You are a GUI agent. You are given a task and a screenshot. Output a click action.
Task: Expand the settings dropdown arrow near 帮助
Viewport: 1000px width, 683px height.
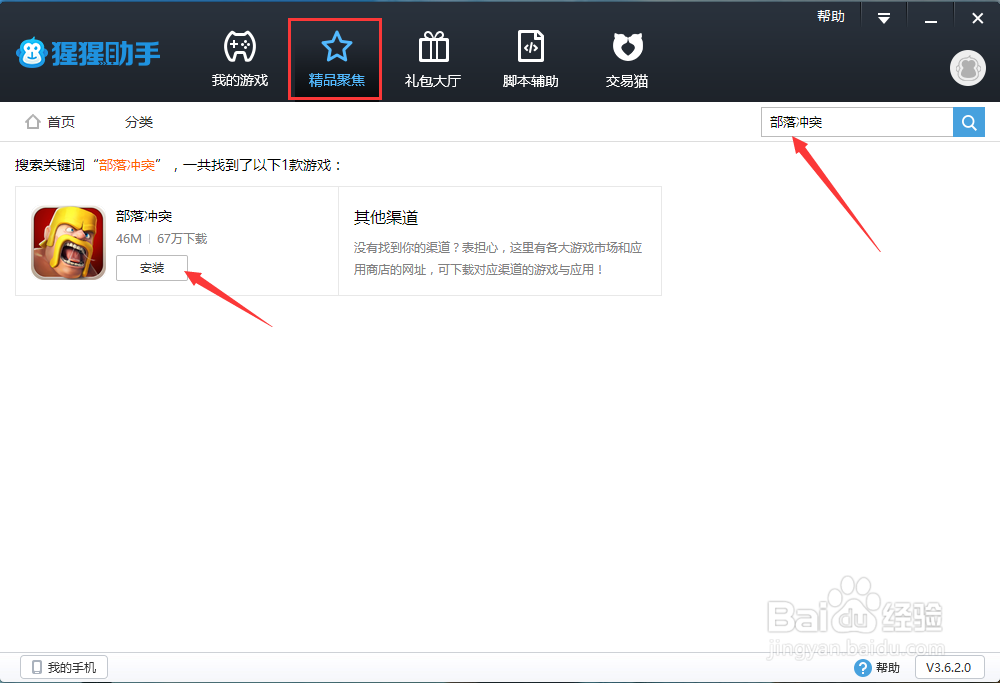[x=881, y=16]
